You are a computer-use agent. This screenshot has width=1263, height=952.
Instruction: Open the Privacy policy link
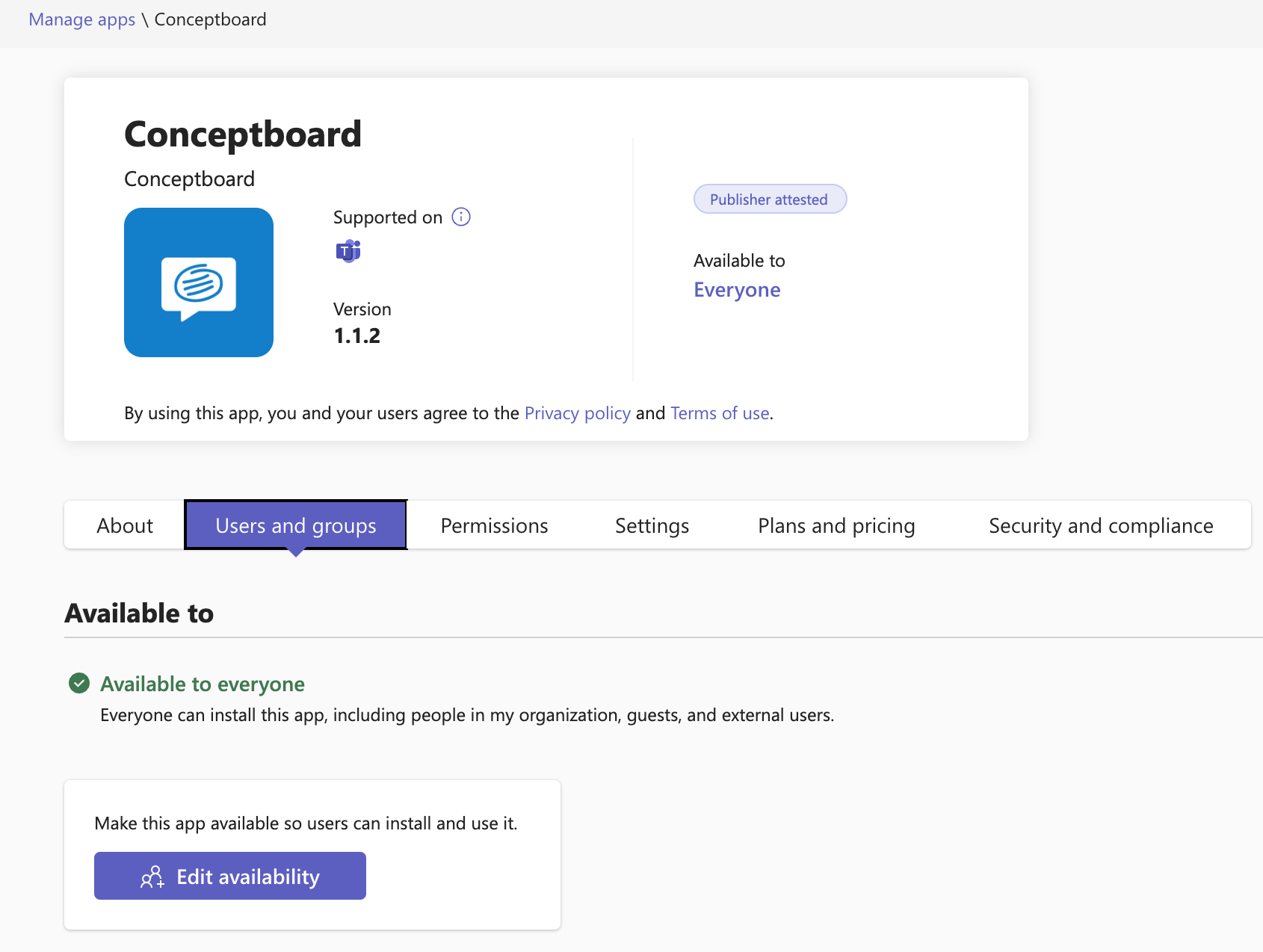(x=577, y=412)
